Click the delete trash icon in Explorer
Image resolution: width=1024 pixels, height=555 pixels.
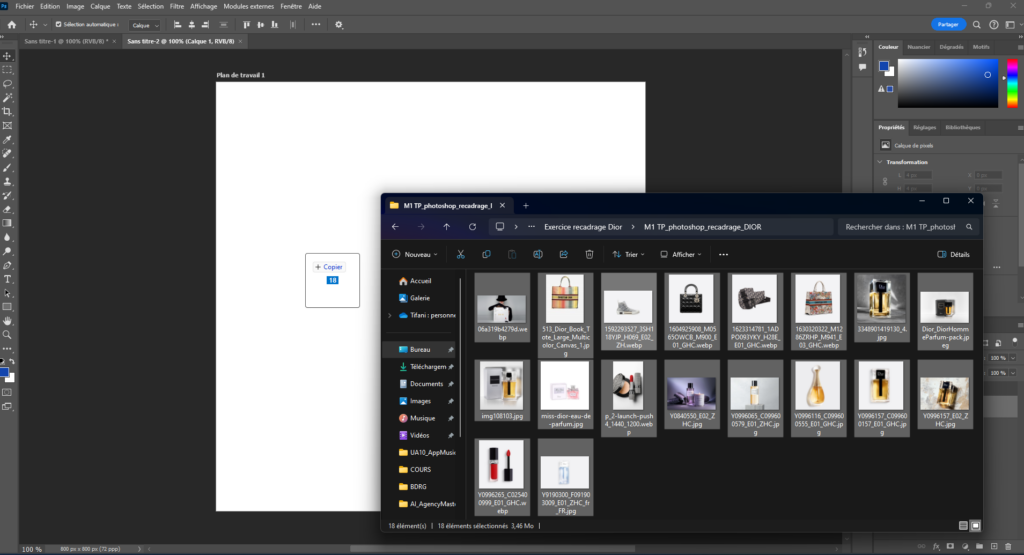[x=590, y=254]
